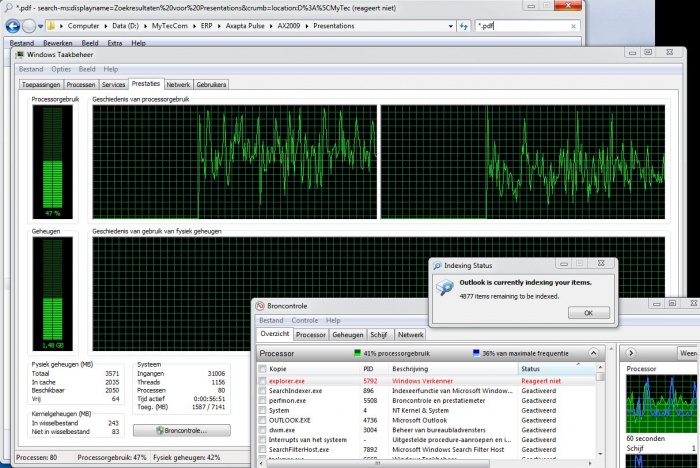Viewport: 700px width, 468px height.
Task: Click the Broncontrole window title icon
Action: click(260, 305)
